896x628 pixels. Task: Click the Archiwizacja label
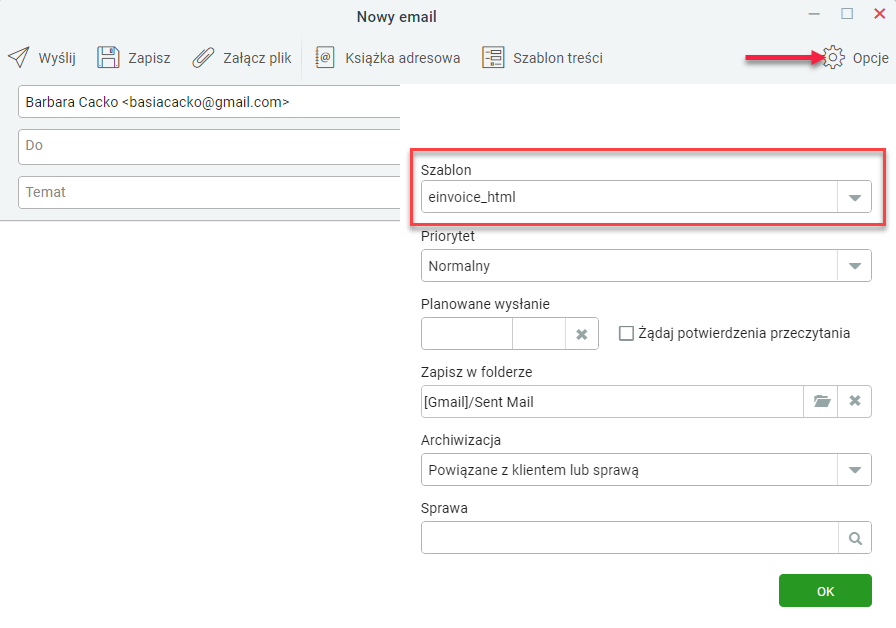461,440
